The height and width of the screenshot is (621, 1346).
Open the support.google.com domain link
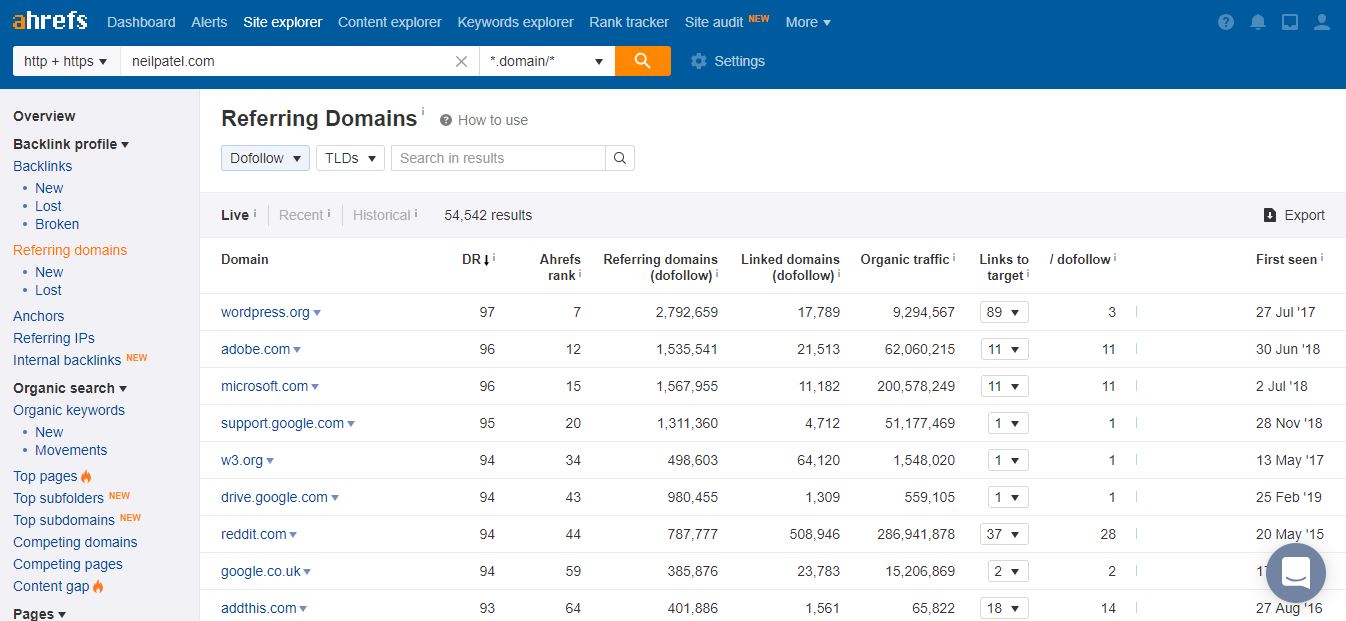coord(282,423)
